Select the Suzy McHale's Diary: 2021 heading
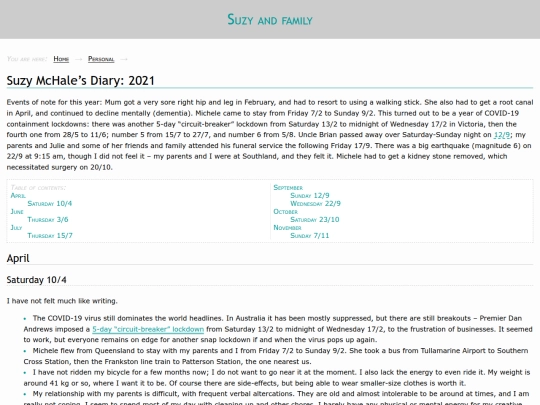This screenshot has width=540, height=405. click(81, 81)
